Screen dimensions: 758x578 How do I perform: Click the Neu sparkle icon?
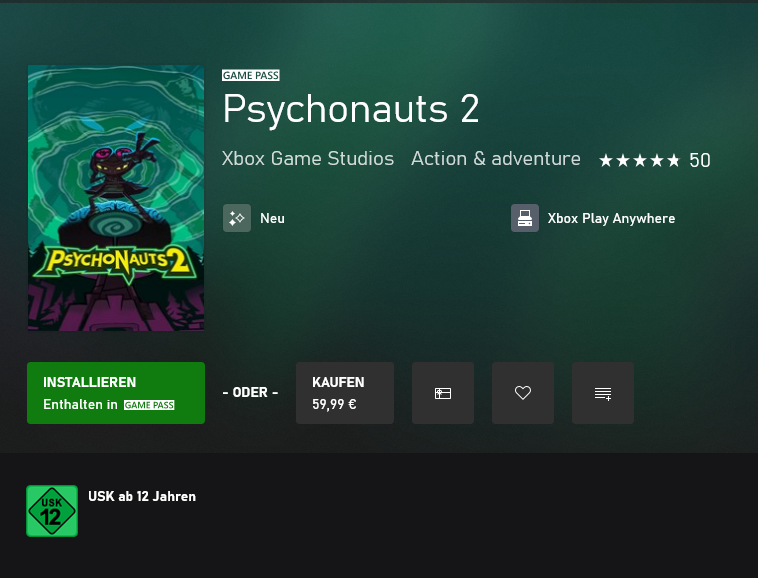pos(237,218)
